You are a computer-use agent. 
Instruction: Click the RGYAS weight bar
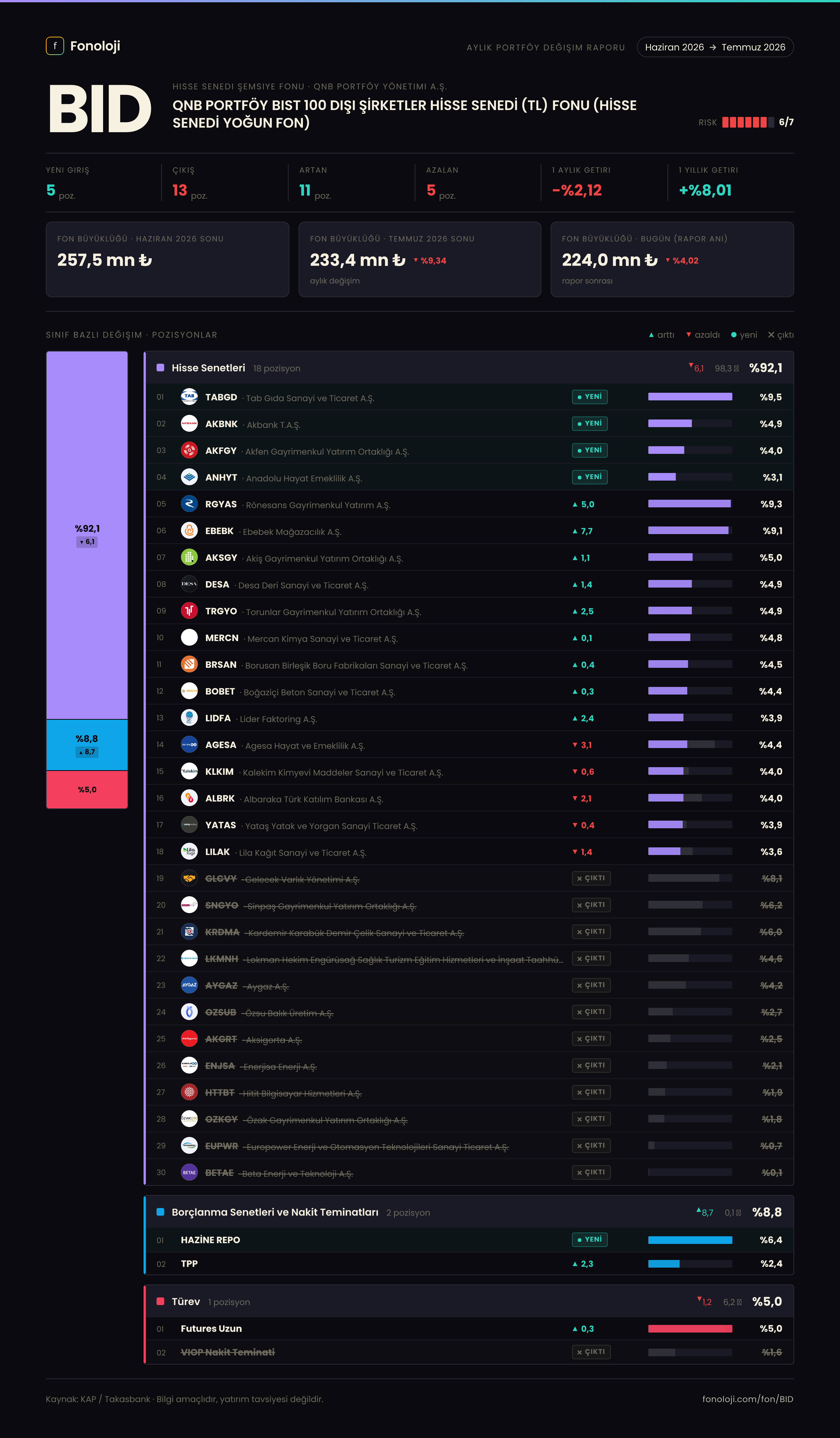[x=690, y=504]
